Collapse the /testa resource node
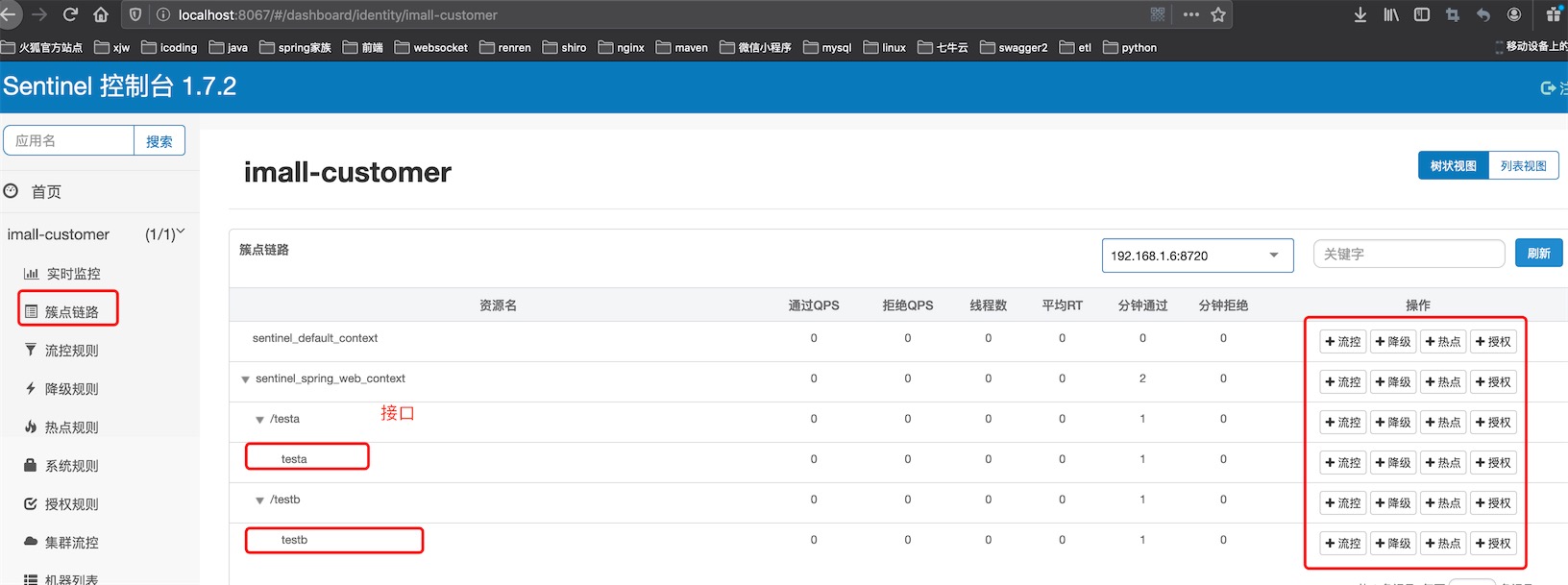This screenshot has height=585, width=1568. 259,420
